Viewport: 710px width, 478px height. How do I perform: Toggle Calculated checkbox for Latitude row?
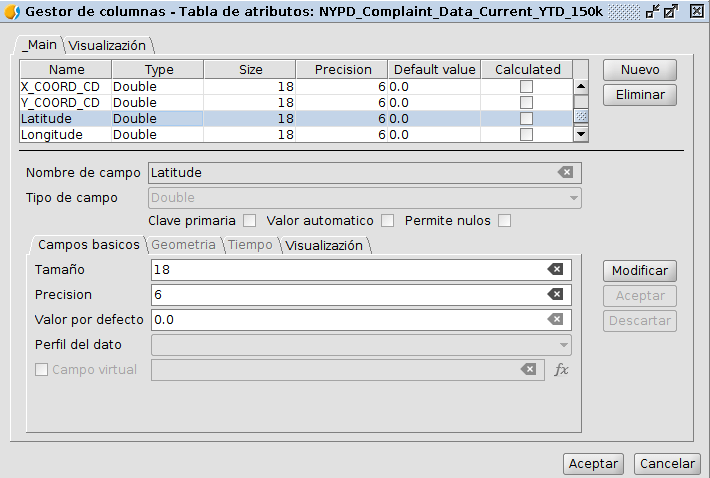click(x=526, y=118)
